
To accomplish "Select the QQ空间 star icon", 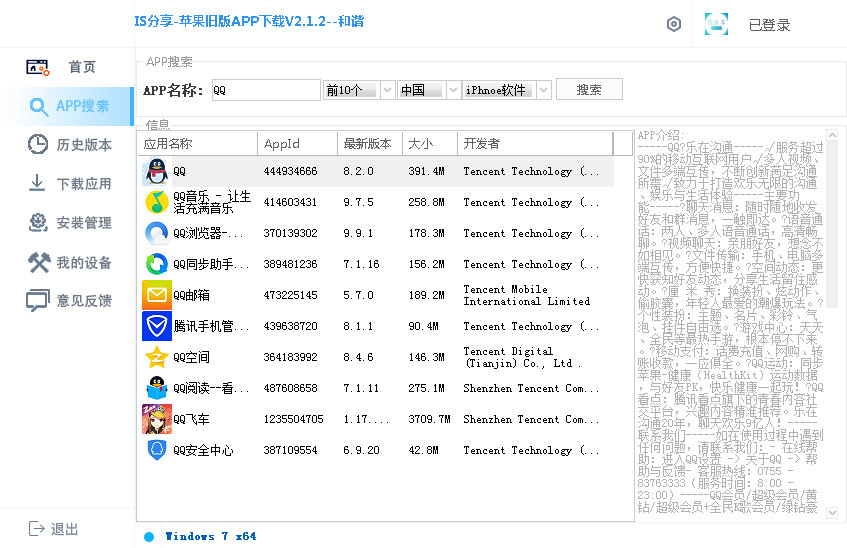I will (156, 357).
